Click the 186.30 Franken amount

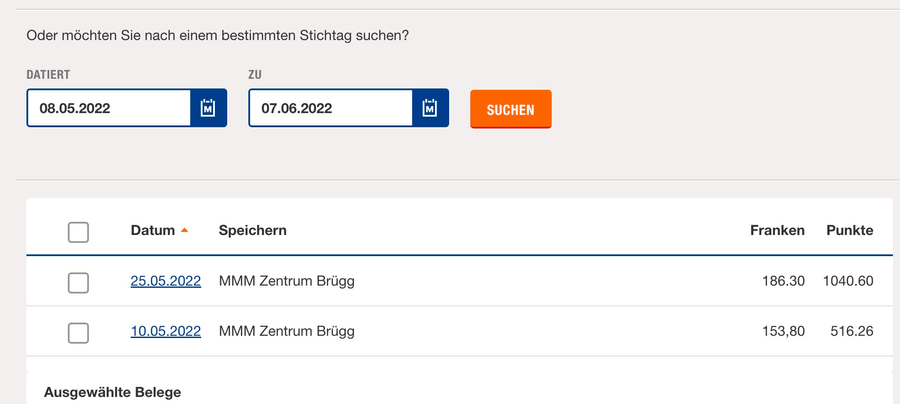tap(783, 281)
